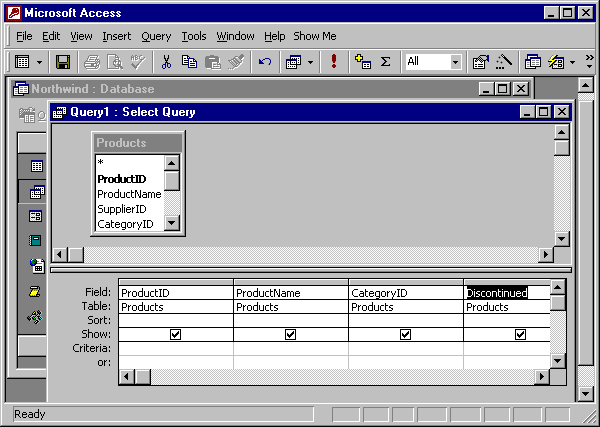Screen dimensions: 600x427
Task: Save the query with floppy icon
Action: click(x=63, y=62)
